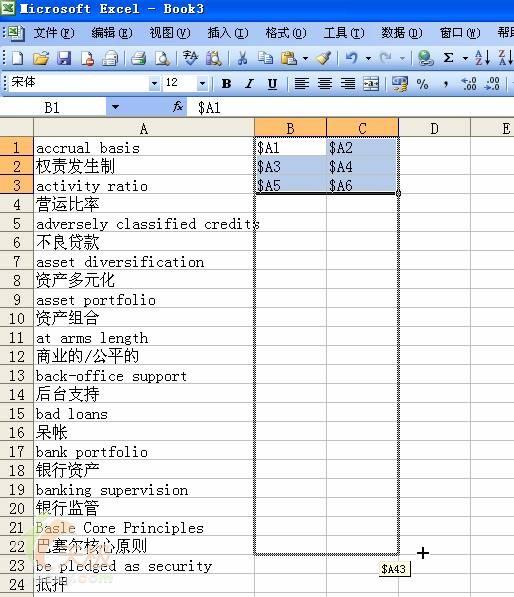Copy the selection with the Copy icon
The width and height of the screenshot is (514, 597).
[265, 58]
